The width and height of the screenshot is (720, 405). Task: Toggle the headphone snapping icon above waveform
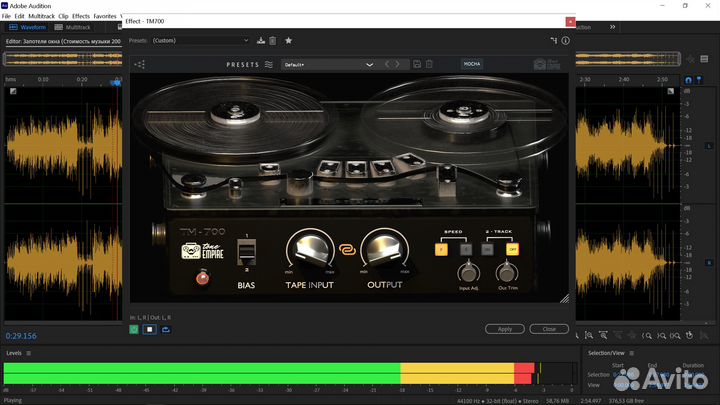pos(688,80)
